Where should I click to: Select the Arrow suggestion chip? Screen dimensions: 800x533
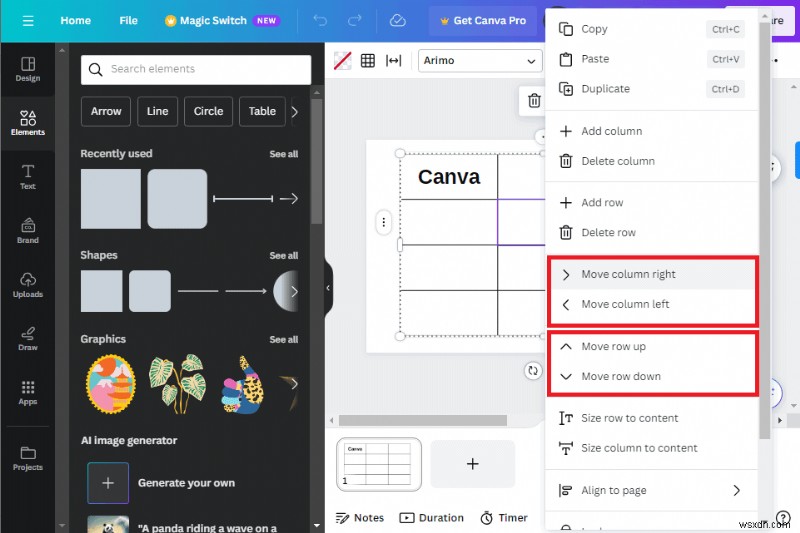tap(106, 111)
